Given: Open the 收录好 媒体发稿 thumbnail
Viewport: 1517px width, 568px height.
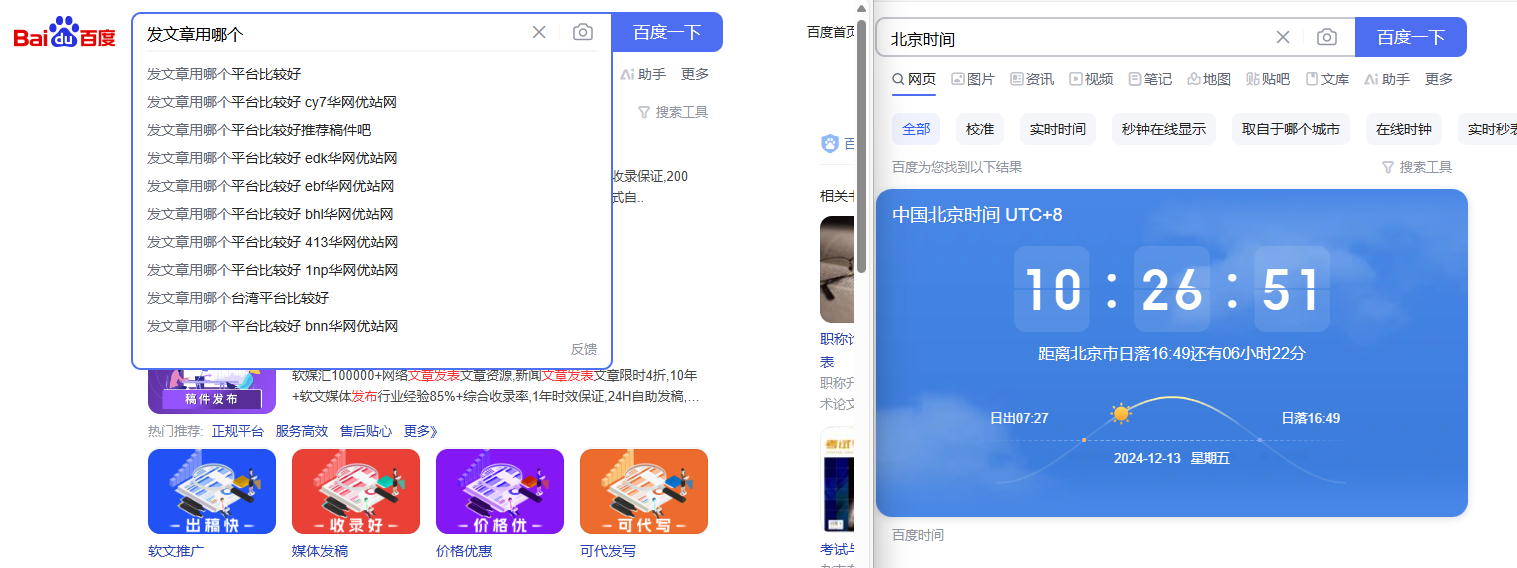Looking at the screenshot, I should tap(356, 491).
